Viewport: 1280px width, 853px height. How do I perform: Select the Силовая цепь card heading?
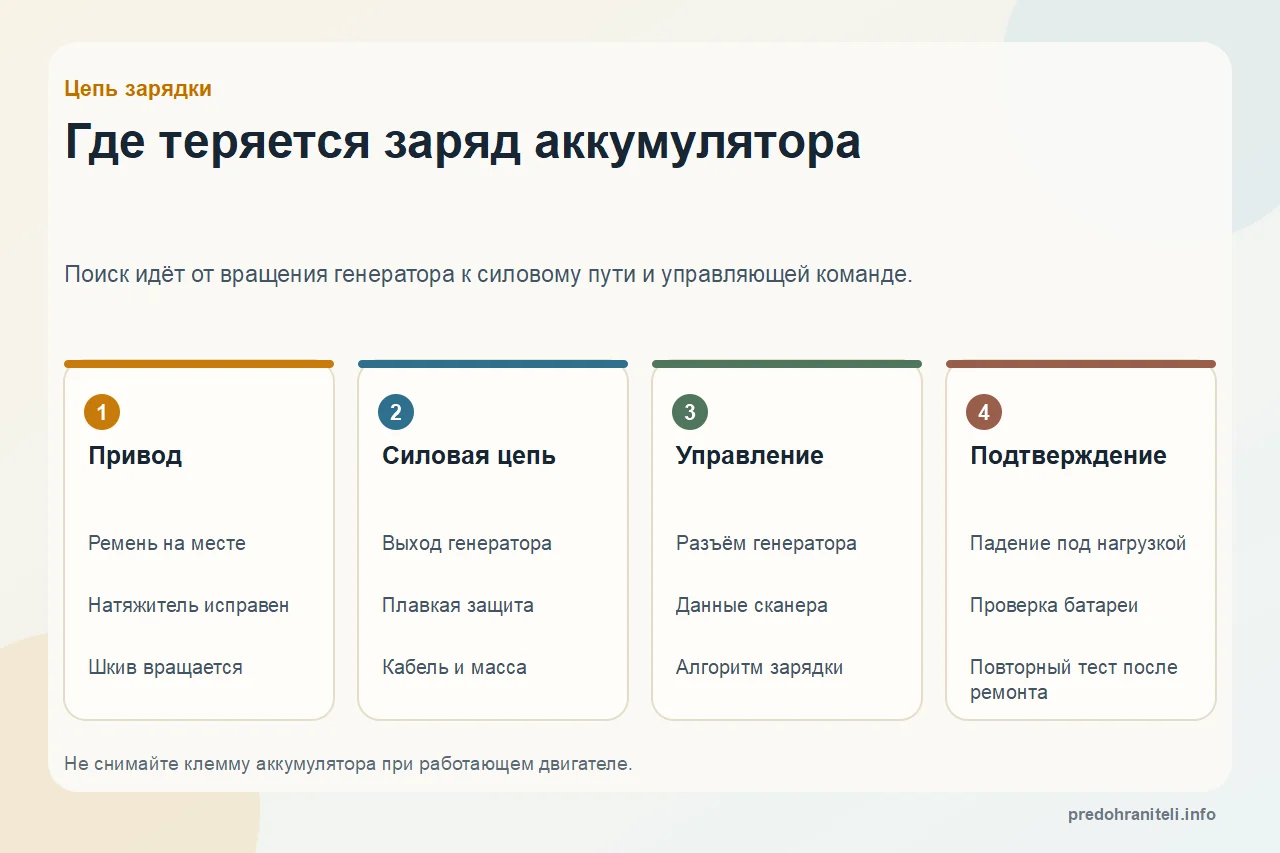click(469, 456)
